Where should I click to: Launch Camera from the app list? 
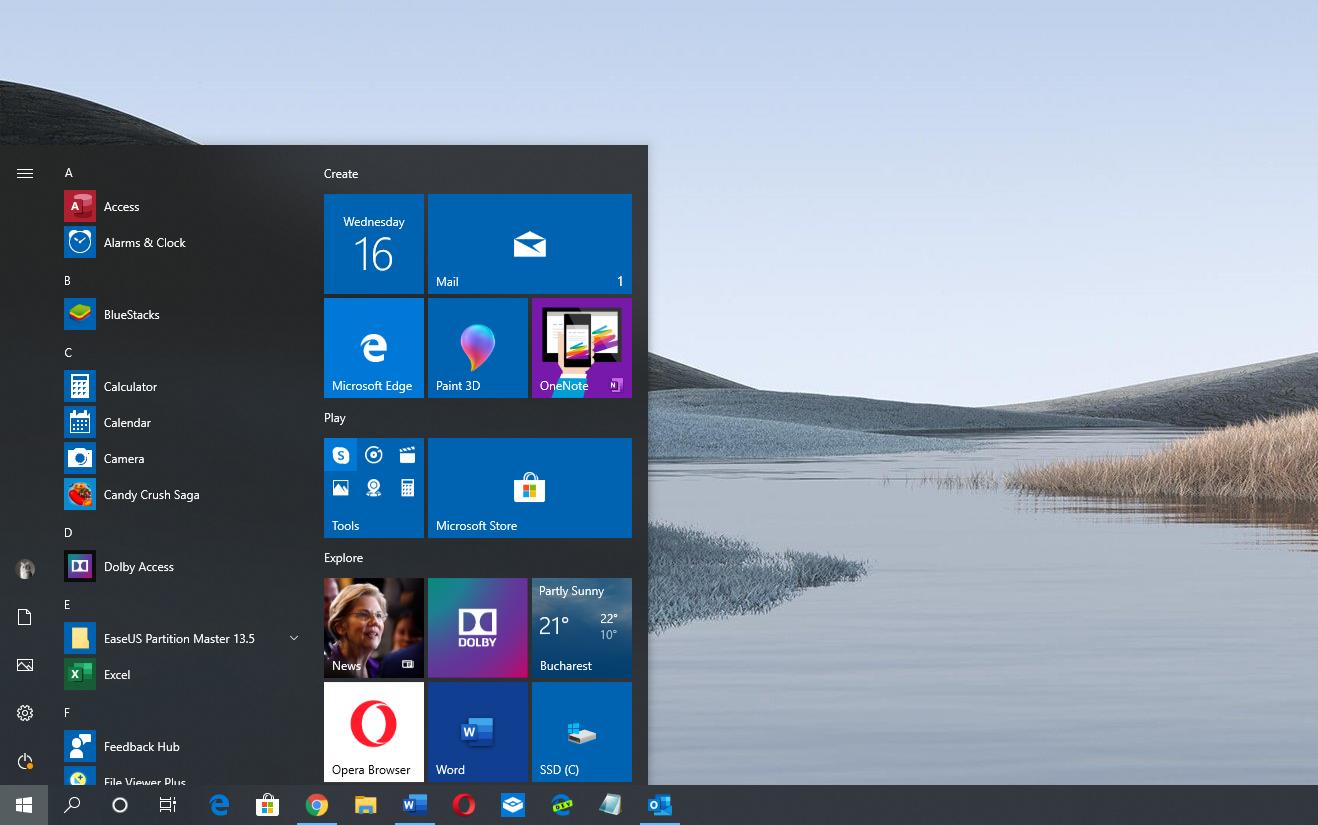point(184,459)
